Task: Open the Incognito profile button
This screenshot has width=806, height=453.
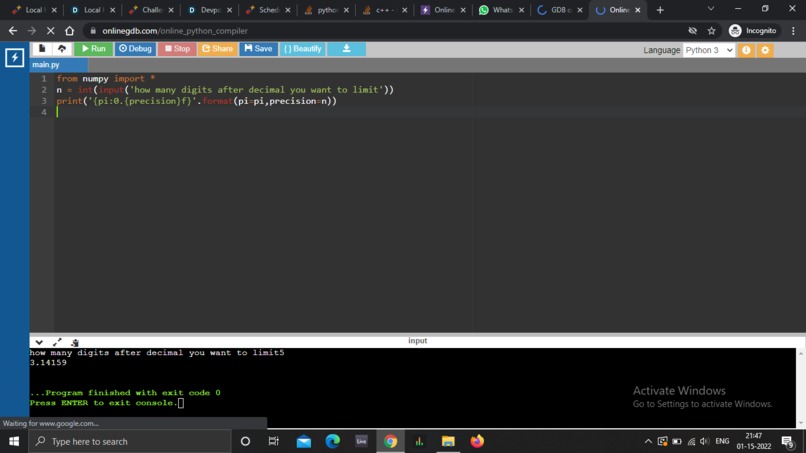Action: pos(753,31)
